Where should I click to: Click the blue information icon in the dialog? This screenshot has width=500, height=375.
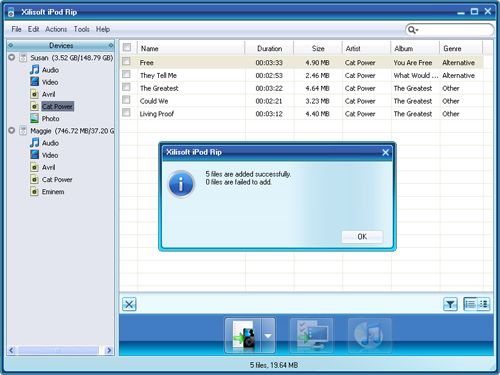click(x=181, y=184)
